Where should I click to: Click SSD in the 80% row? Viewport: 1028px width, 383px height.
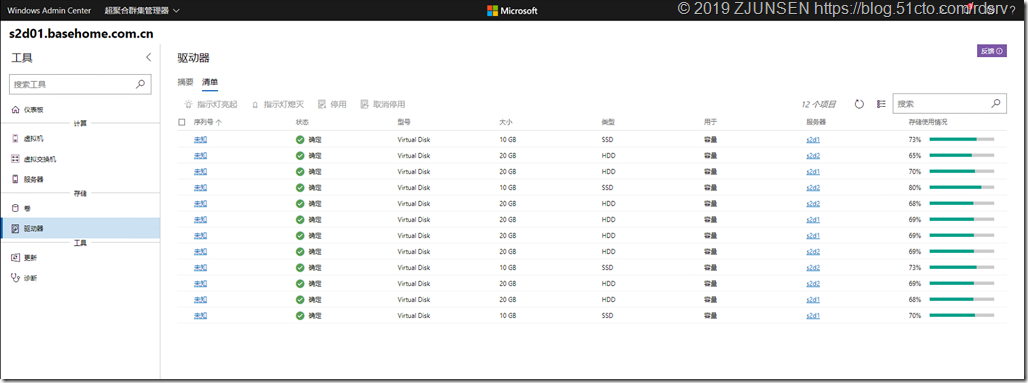click(x=607, y=188)
